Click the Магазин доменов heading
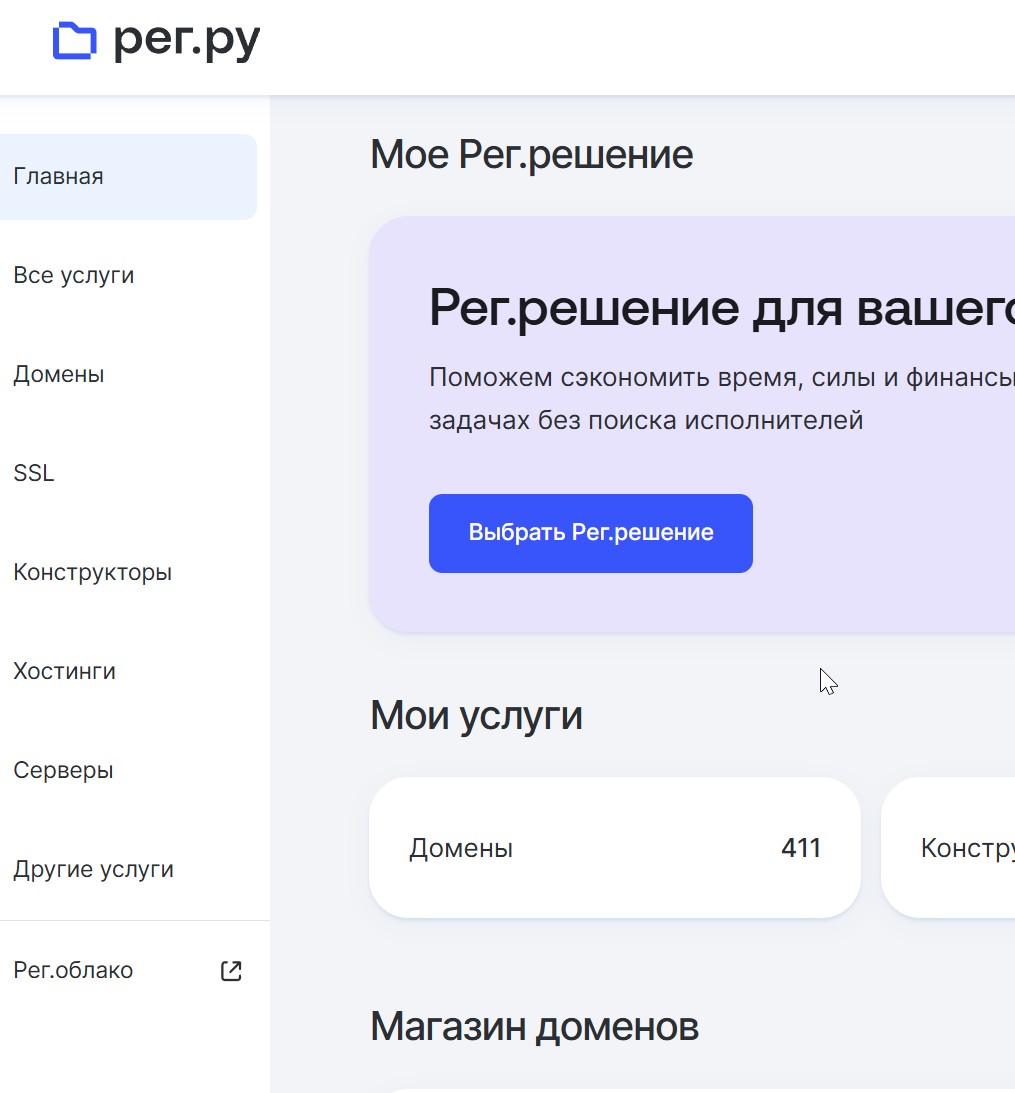1015x1093 pixels. 534,1026
